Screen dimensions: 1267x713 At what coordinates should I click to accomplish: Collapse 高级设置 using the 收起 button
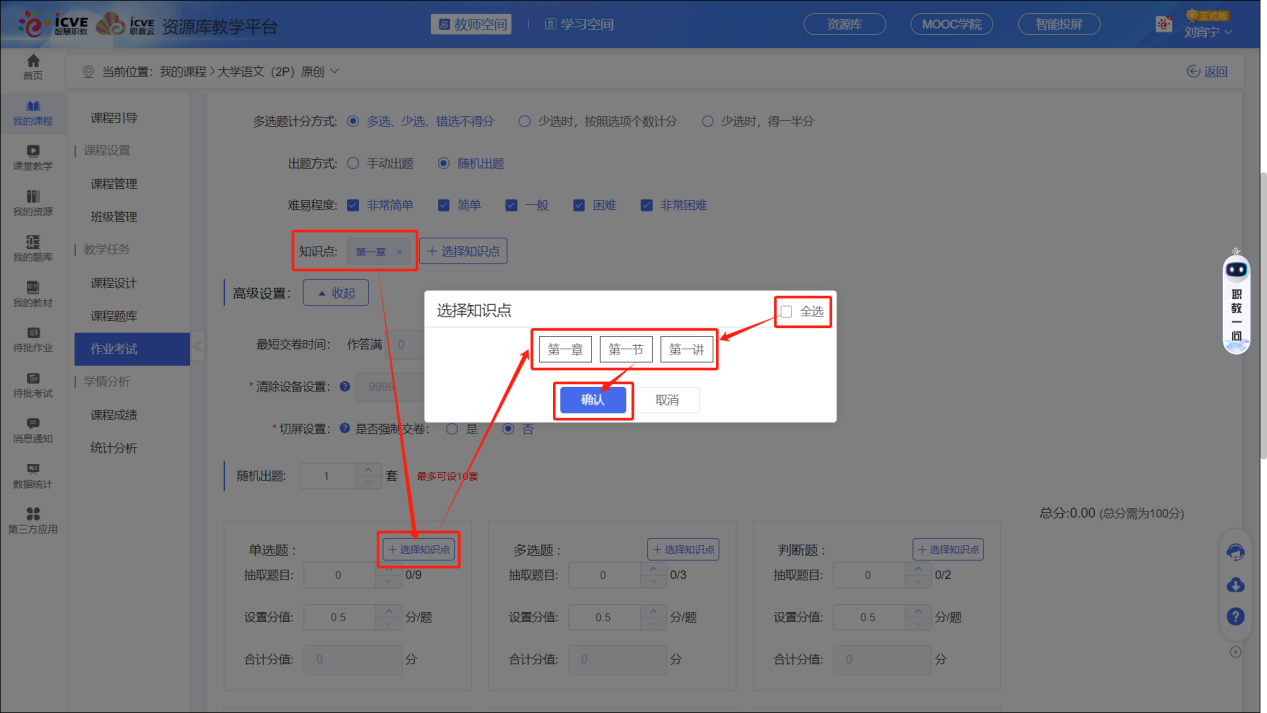click(x=335, y=291)
